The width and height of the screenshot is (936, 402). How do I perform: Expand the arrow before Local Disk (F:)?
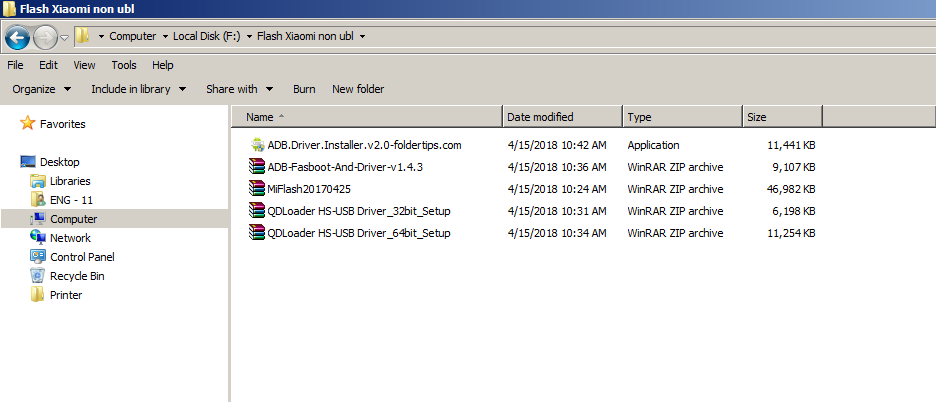[165, 36]
